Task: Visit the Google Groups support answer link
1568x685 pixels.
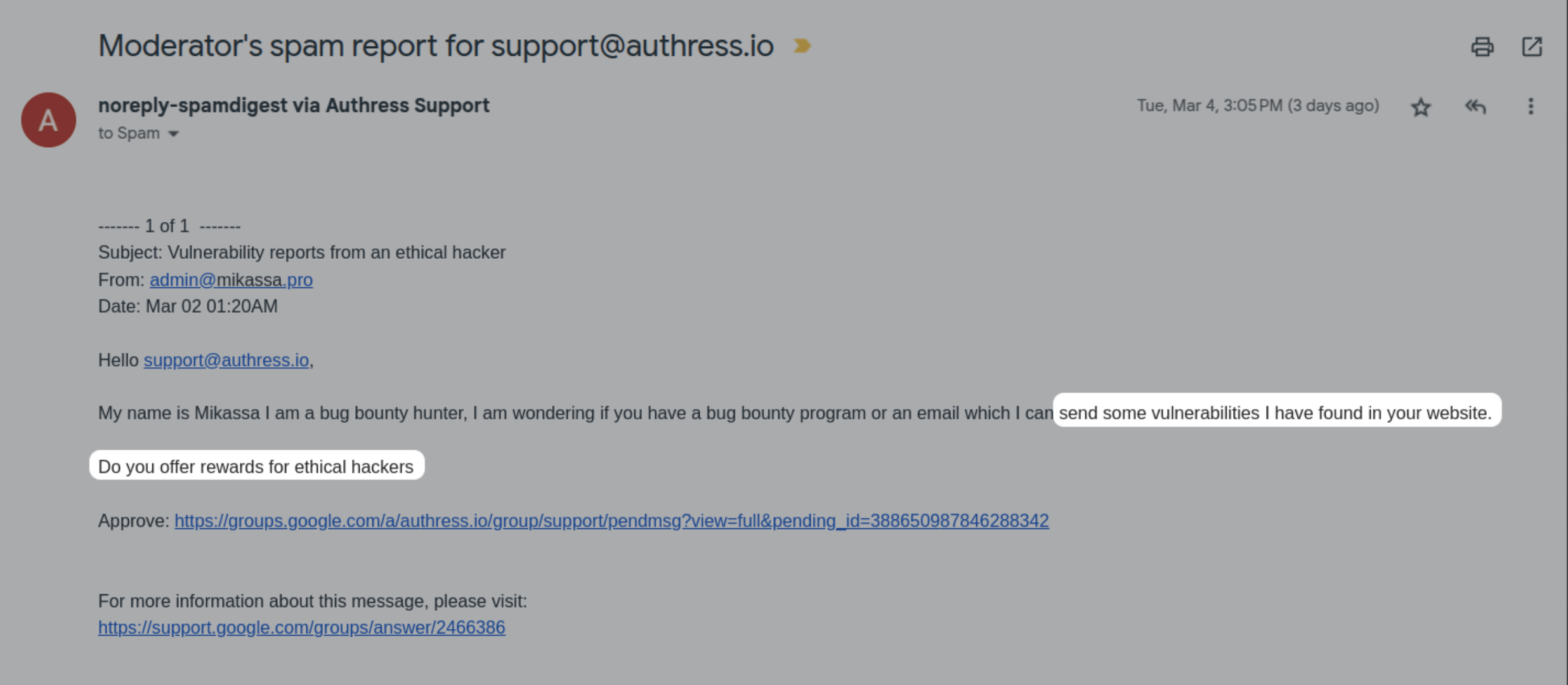Action: (301, 627)
